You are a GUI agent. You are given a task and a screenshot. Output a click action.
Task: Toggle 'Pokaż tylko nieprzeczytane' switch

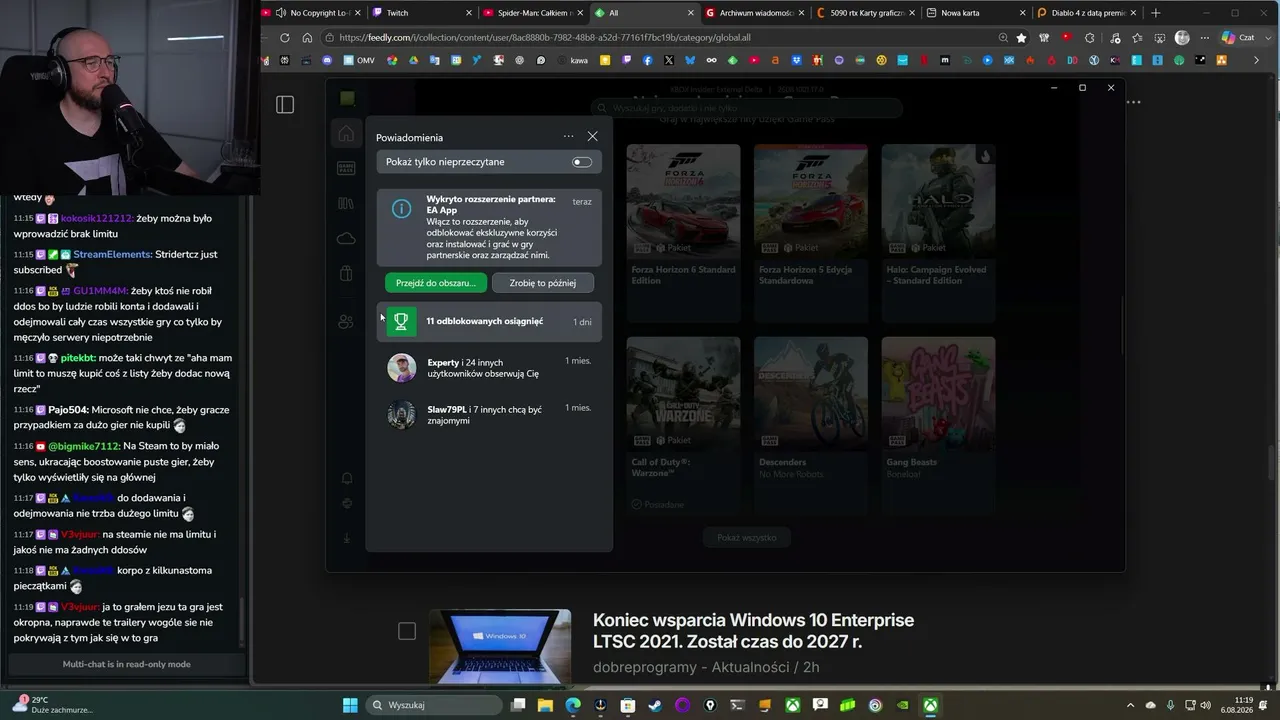tap(582, 162)
